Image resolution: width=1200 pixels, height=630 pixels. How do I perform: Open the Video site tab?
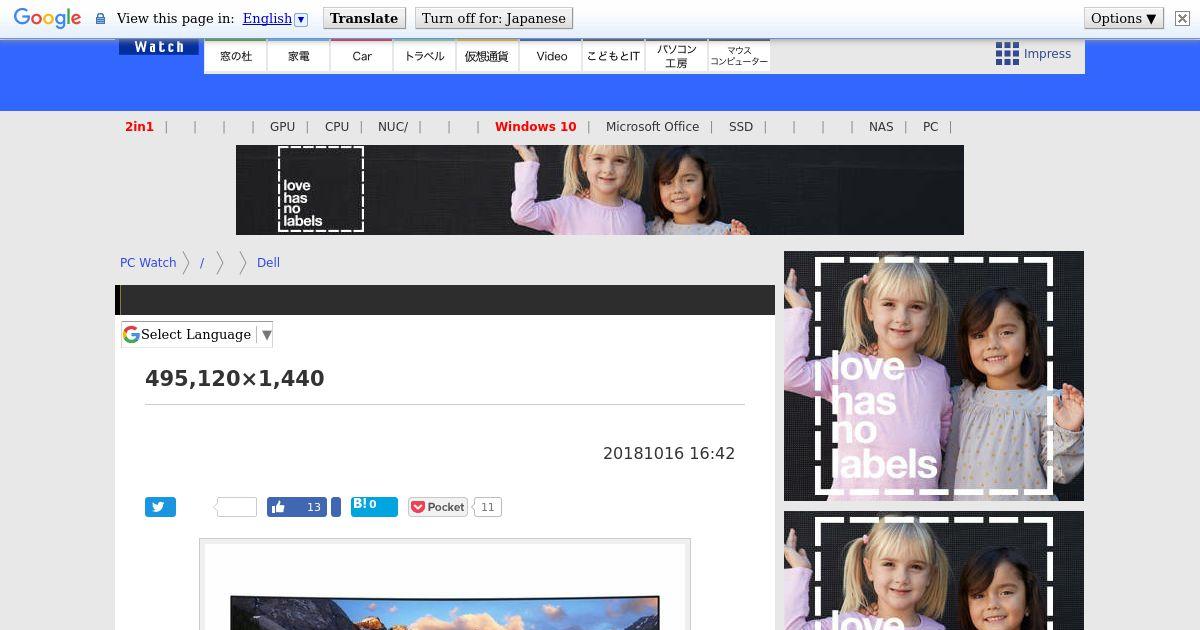(551, 56)
